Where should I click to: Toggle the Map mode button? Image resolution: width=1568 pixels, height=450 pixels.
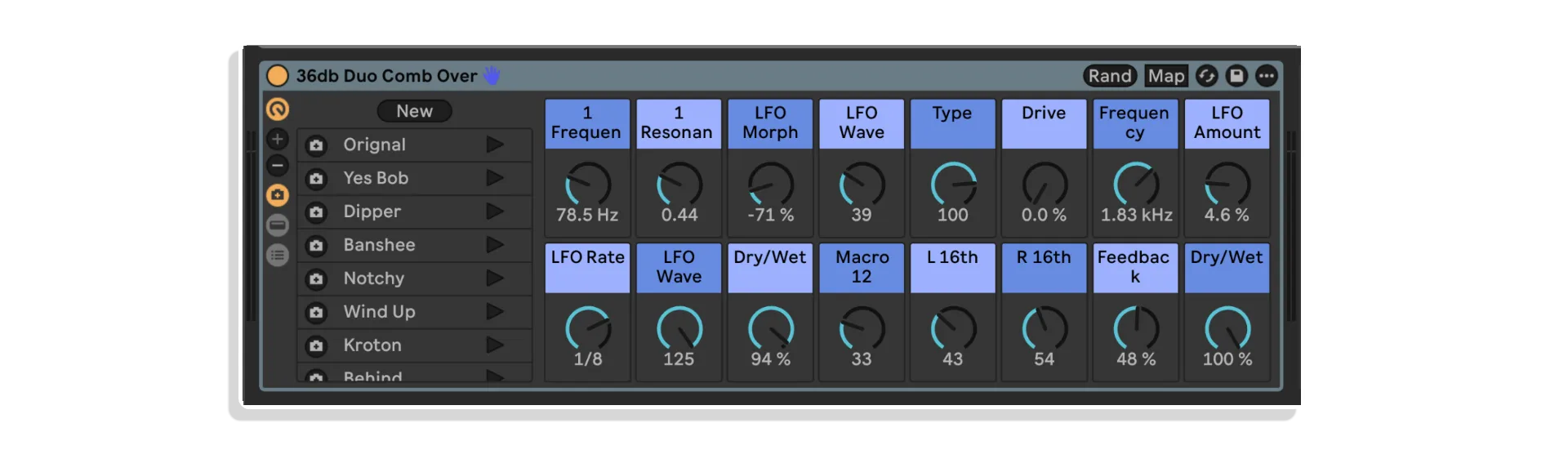1165,76
